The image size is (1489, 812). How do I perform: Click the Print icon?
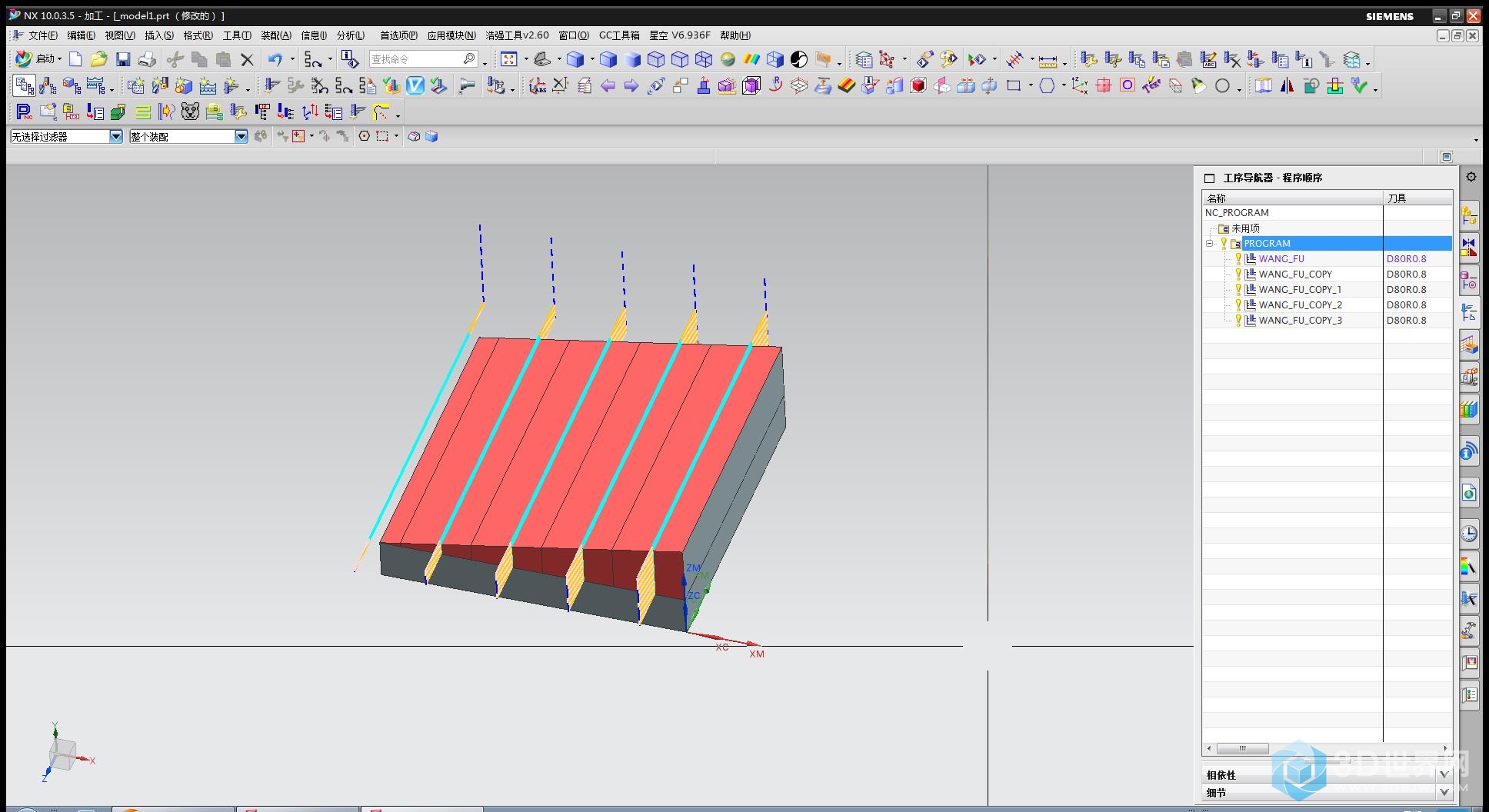point(147,59)
